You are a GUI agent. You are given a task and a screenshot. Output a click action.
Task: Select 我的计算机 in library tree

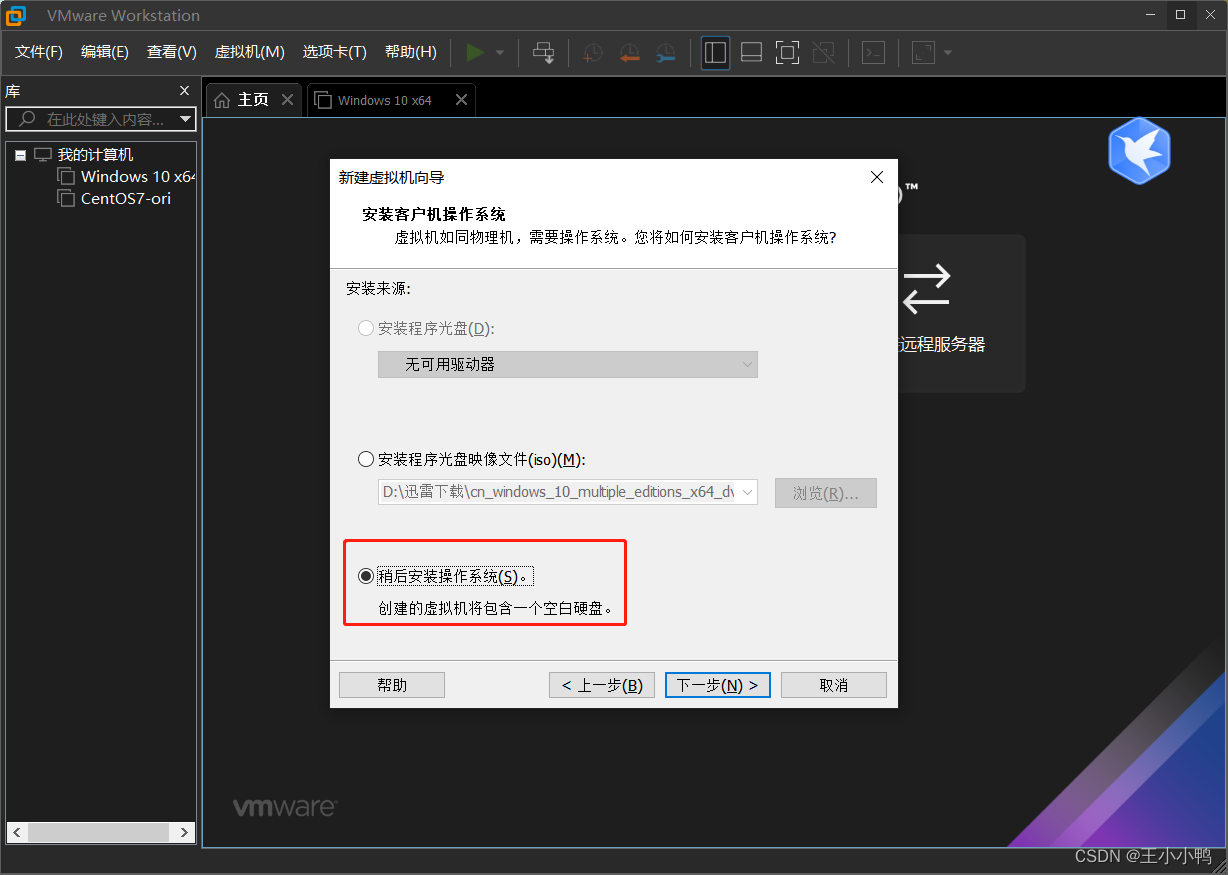coord(95,155)
